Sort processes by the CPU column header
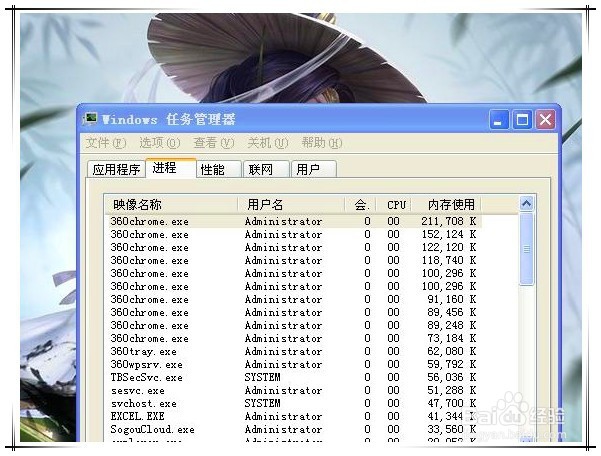 pos(394,204)
